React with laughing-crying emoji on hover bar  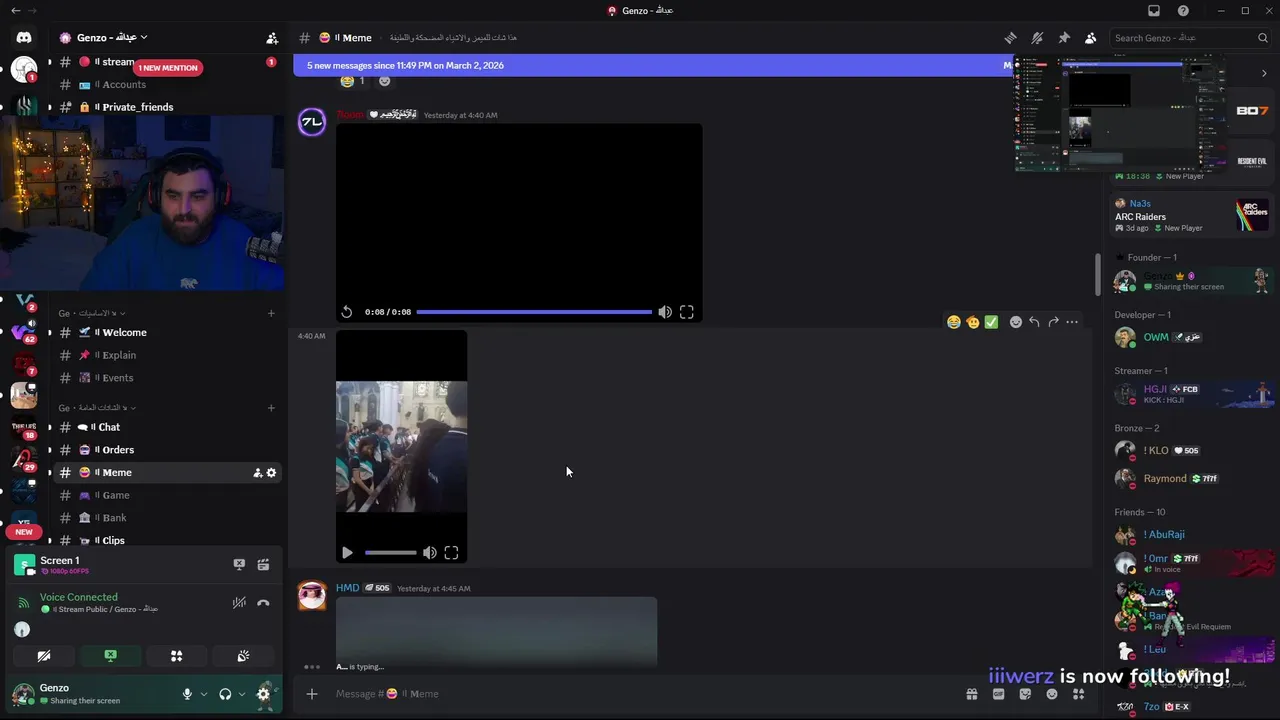(x=954, y=322)
